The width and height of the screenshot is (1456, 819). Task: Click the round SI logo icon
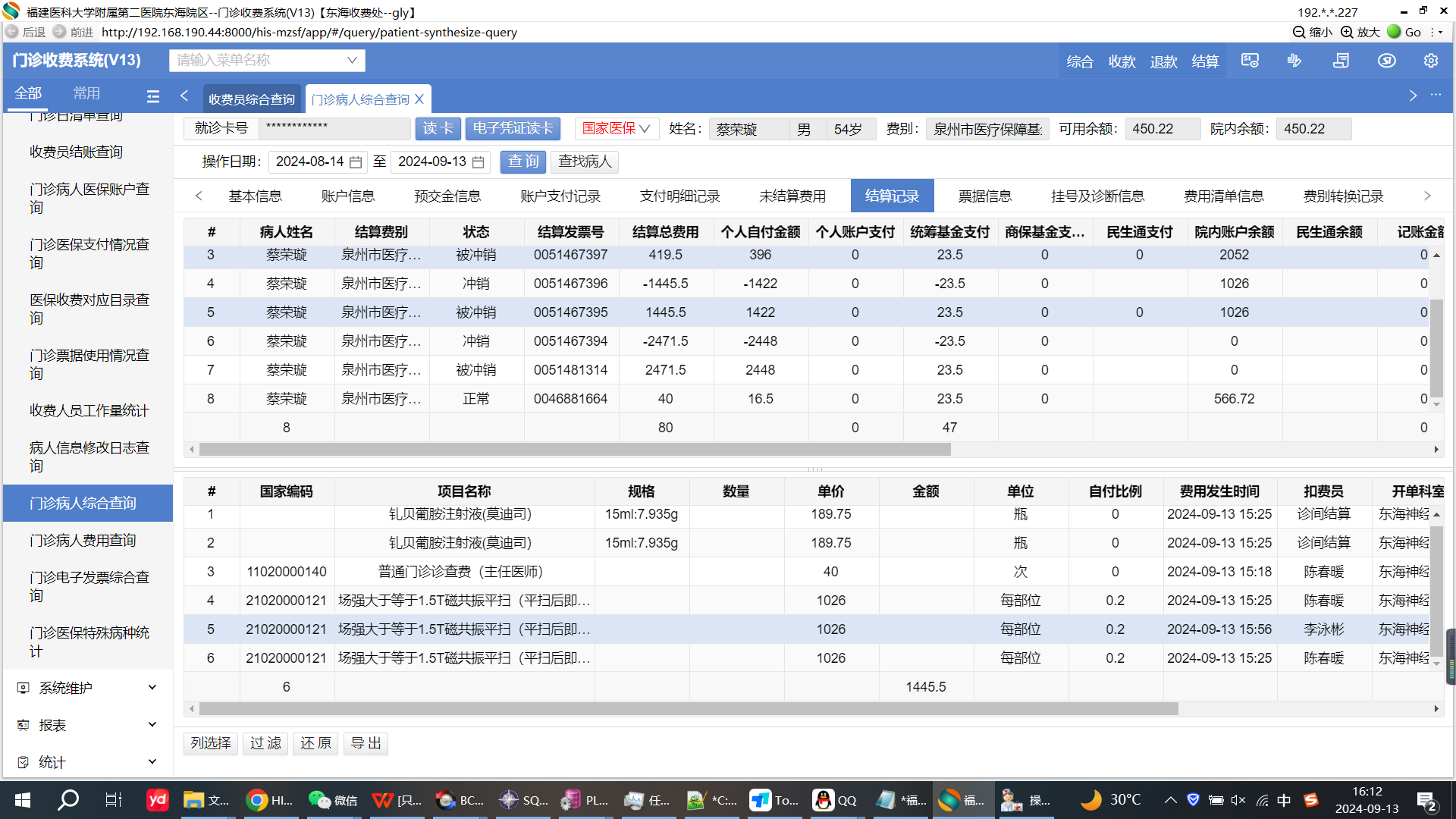point(1386,61)
